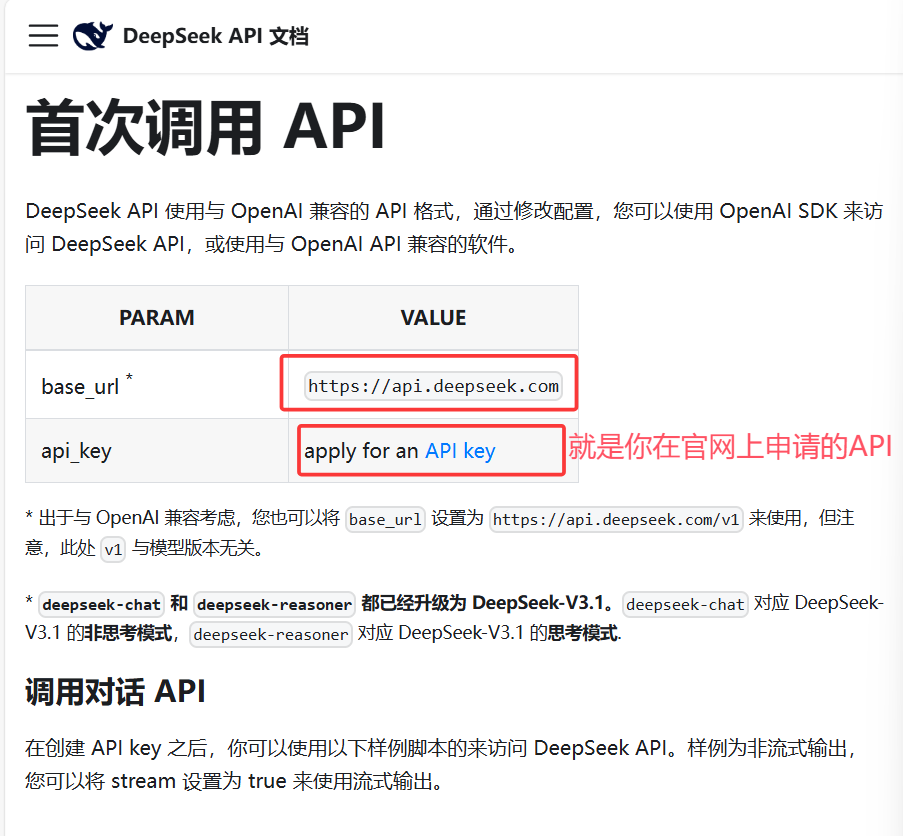Click the bold deepseek-reasoner code tag
This screenshot has height=836, width=903.
click(274, 605)
